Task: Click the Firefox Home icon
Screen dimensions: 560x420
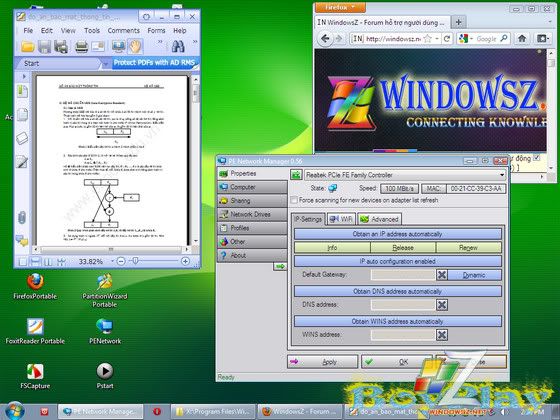Action: coord(522,38)
